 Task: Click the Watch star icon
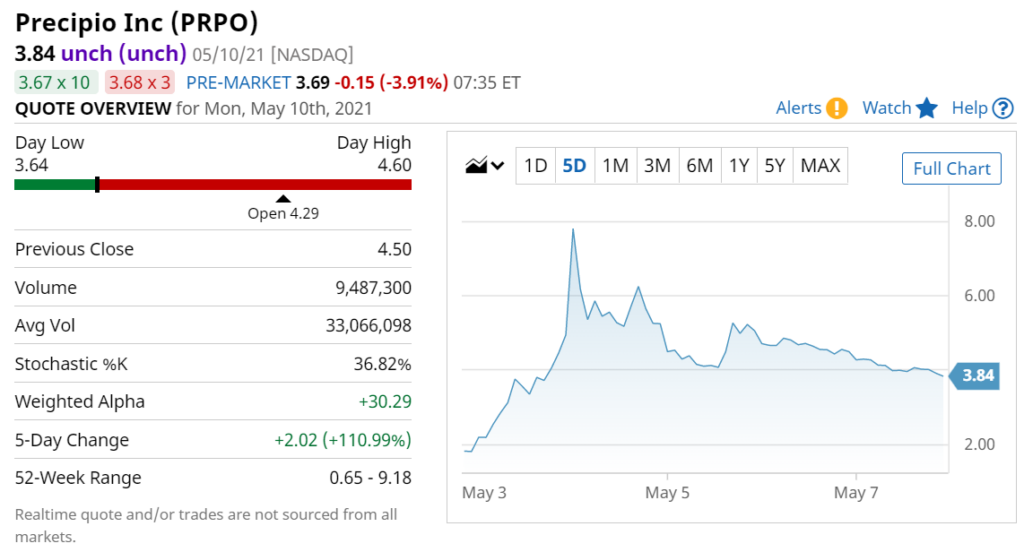tap(927, 108)
